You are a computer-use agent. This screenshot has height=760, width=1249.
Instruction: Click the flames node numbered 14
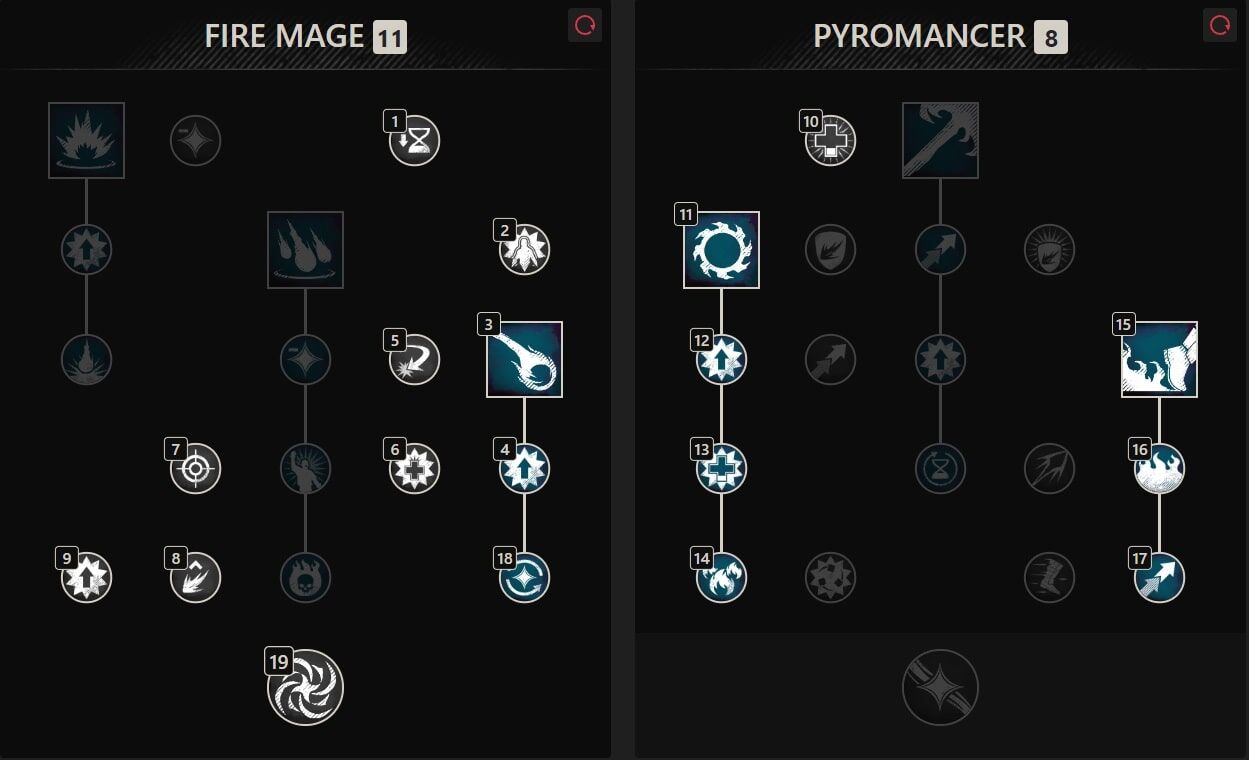721,578
